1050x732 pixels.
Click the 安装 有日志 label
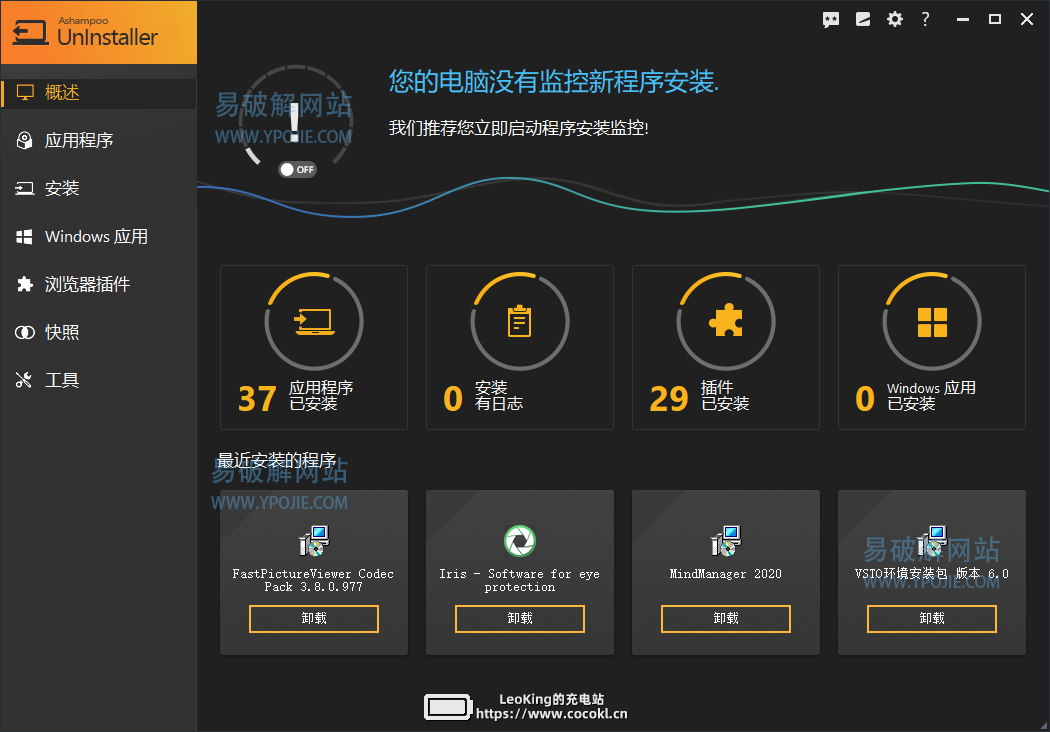[499, 396]
